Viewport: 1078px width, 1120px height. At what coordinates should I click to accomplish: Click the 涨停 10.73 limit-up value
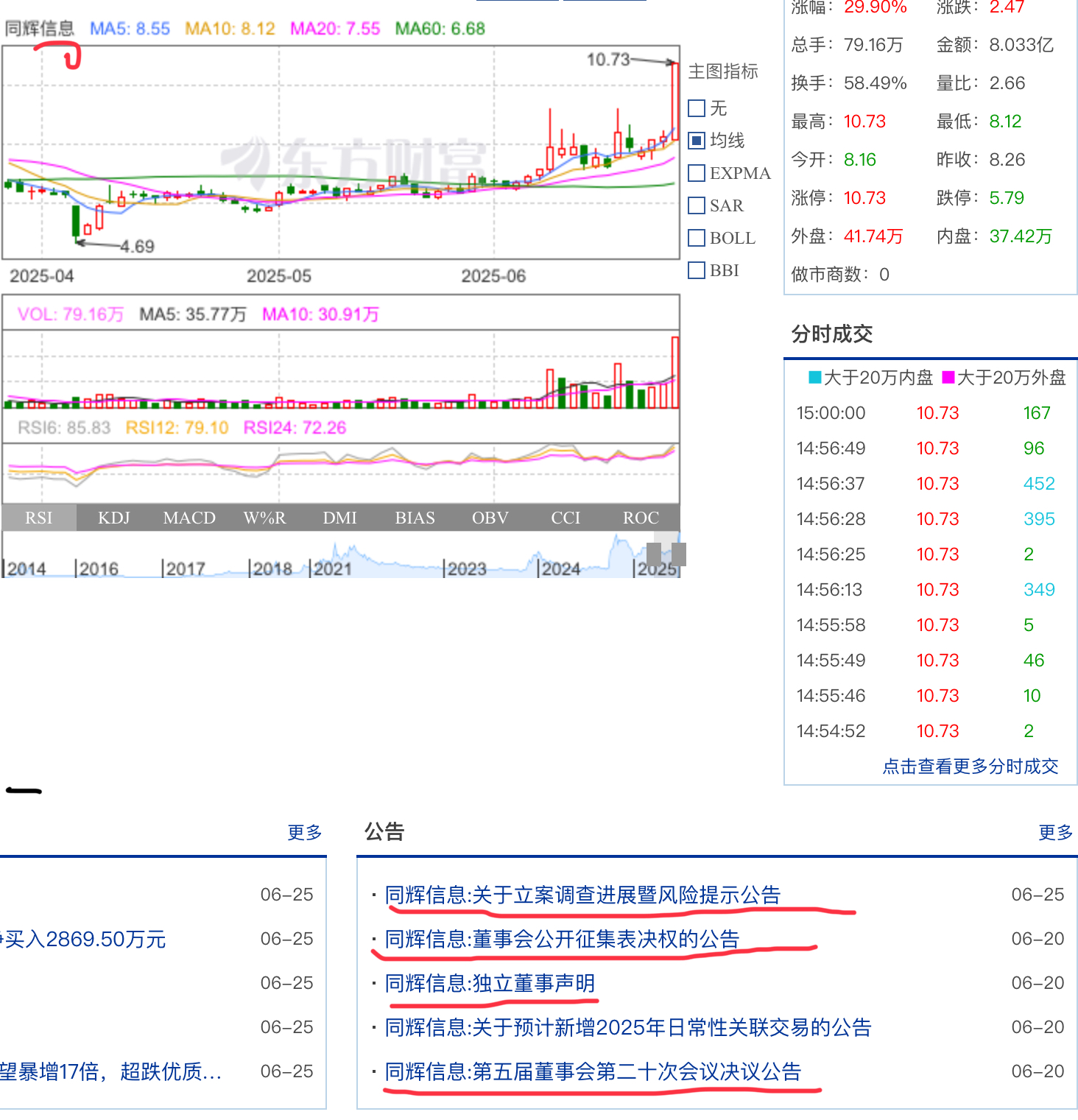tap(864, 198)
